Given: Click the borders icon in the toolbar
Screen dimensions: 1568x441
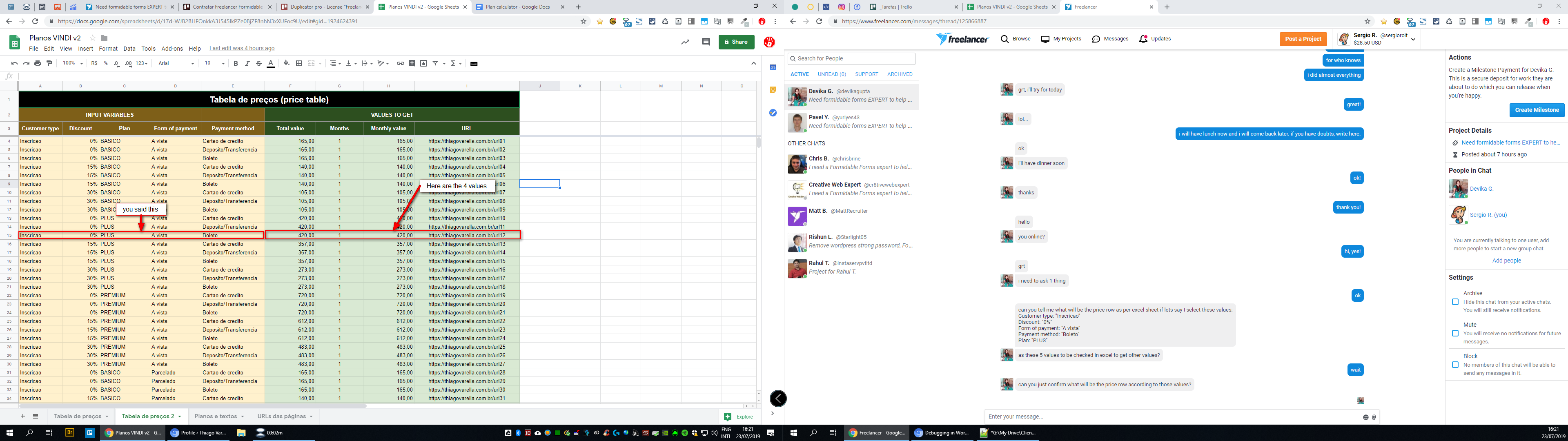Looking at the screenshot, I should [x=299, y=63].
